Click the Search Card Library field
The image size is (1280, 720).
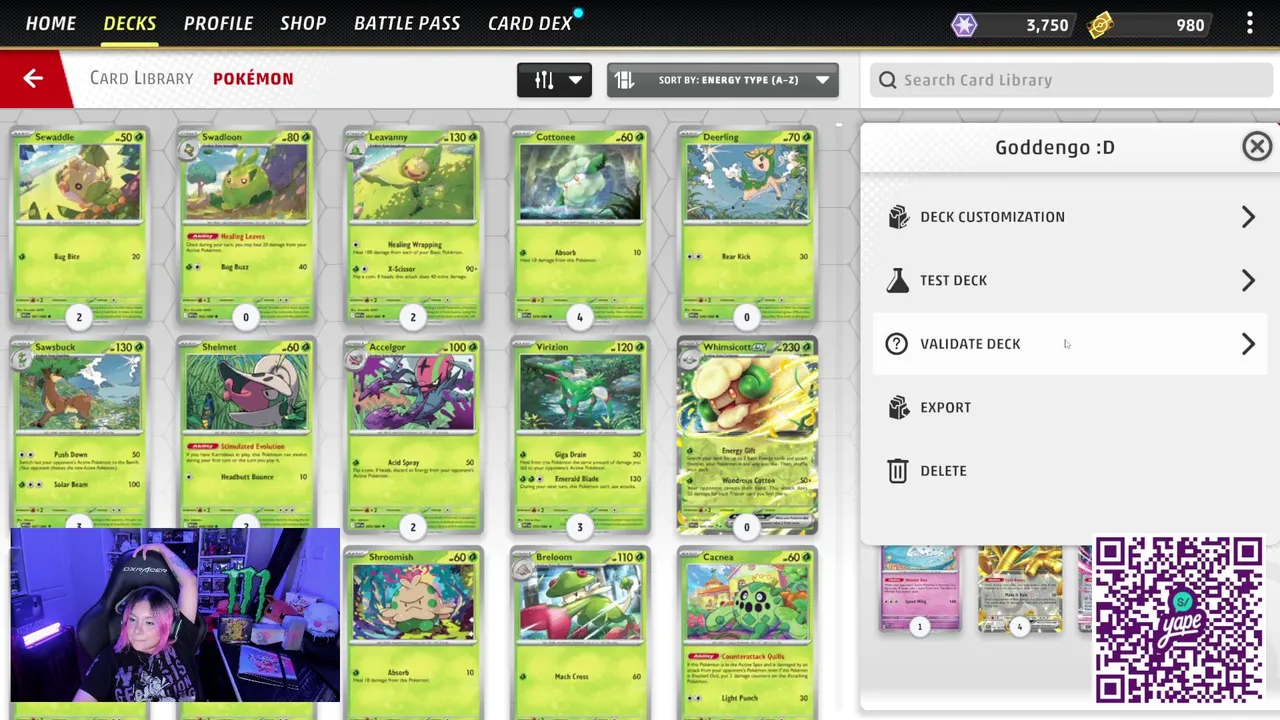click(1071, 80)
